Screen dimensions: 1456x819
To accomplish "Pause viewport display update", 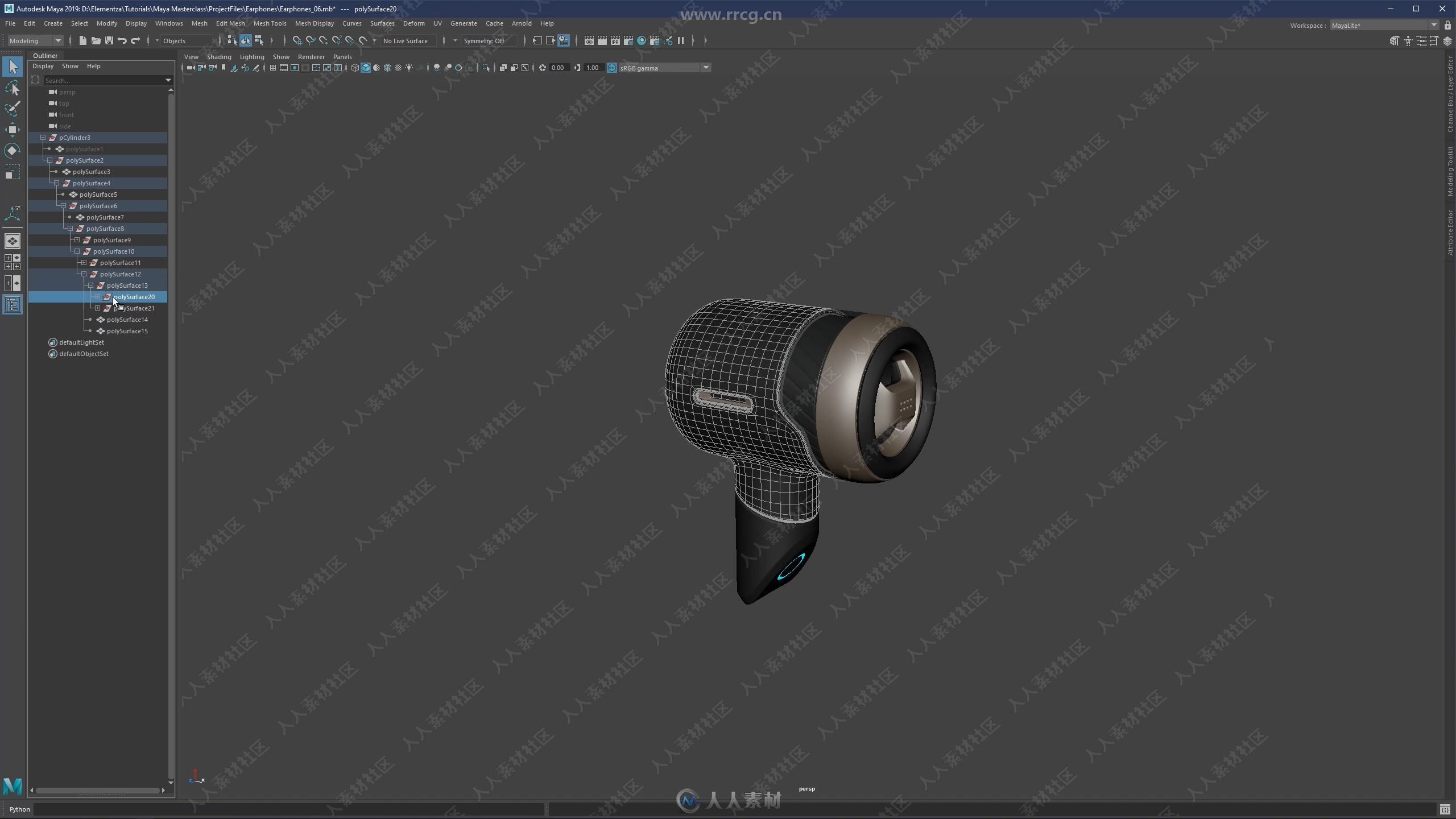I will [680, 40].
